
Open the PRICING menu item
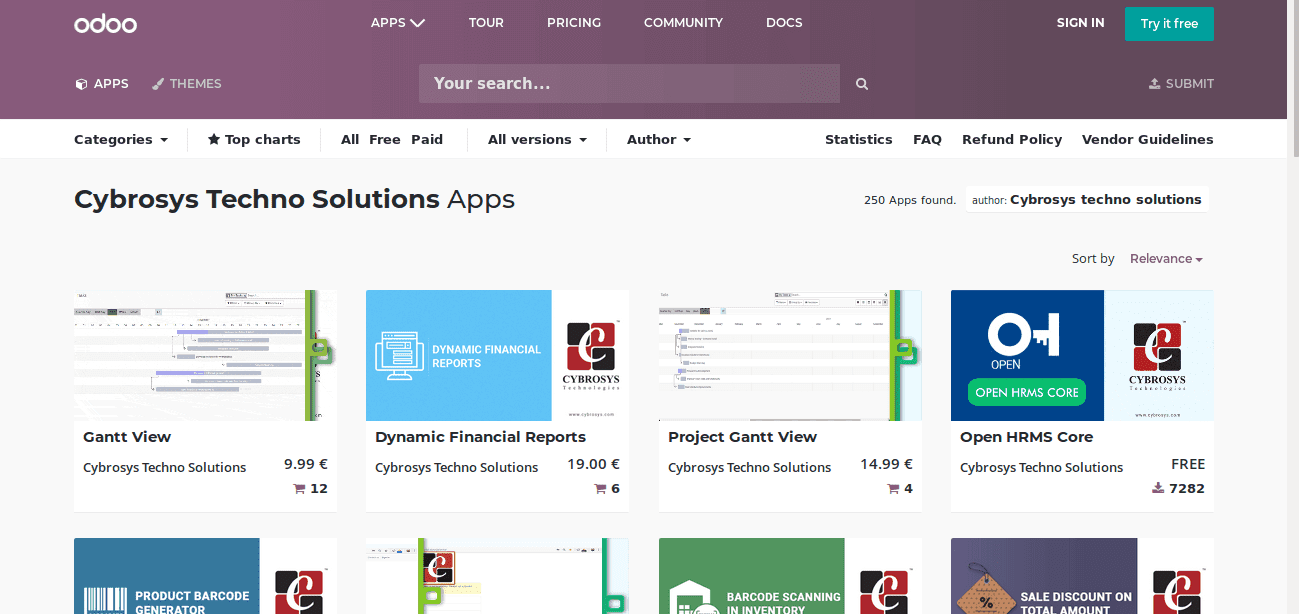pos(574,23)
